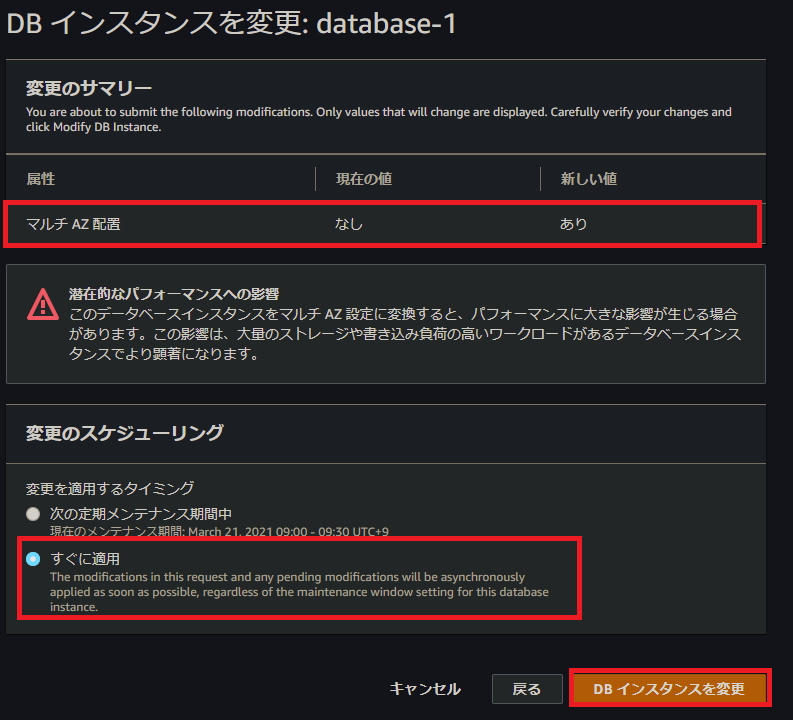Click the new value あり cell
Viewport: 793px width, 720px height.
(x=574, y=224)
